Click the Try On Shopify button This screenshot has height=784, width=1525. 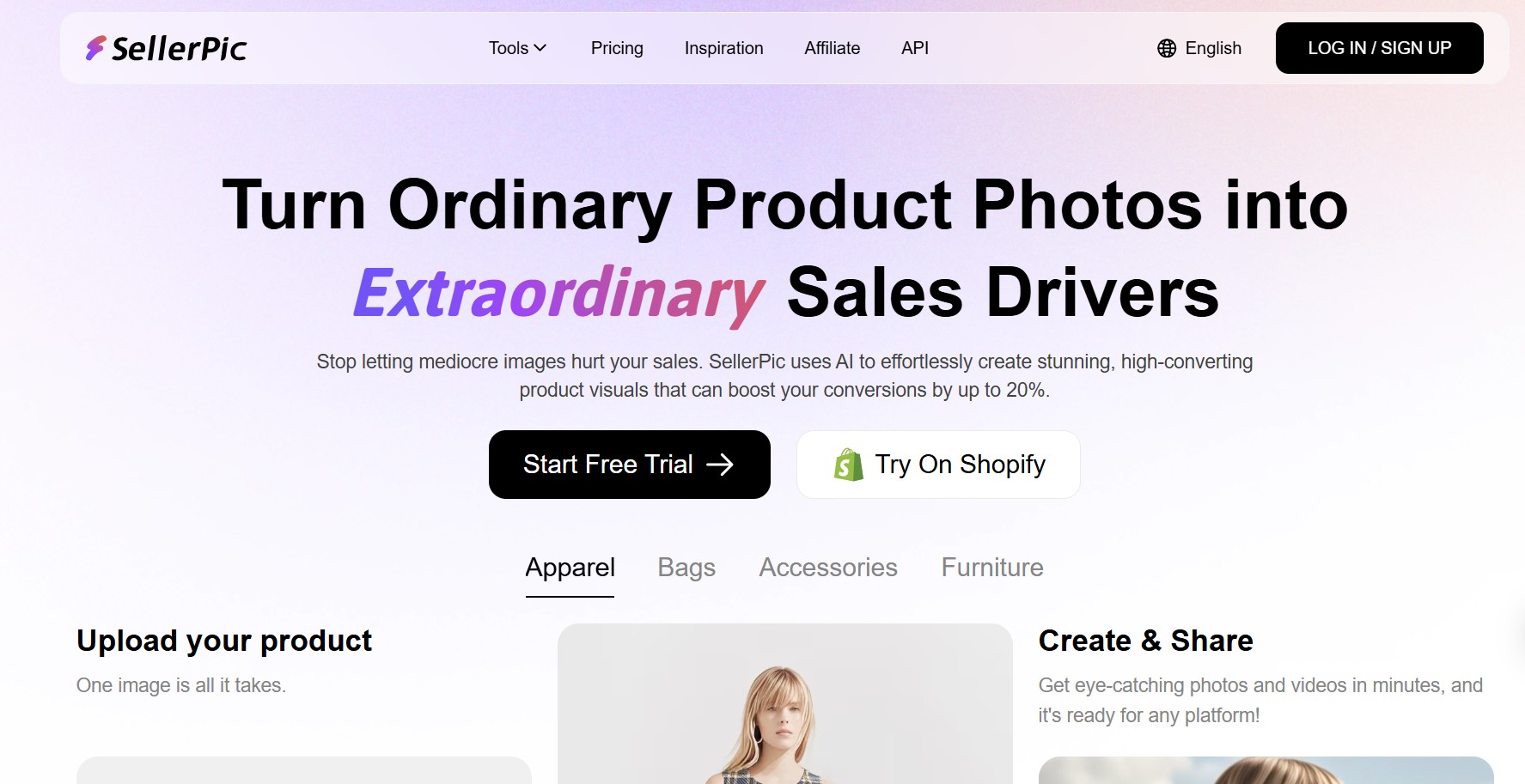(x=938, y=465)
